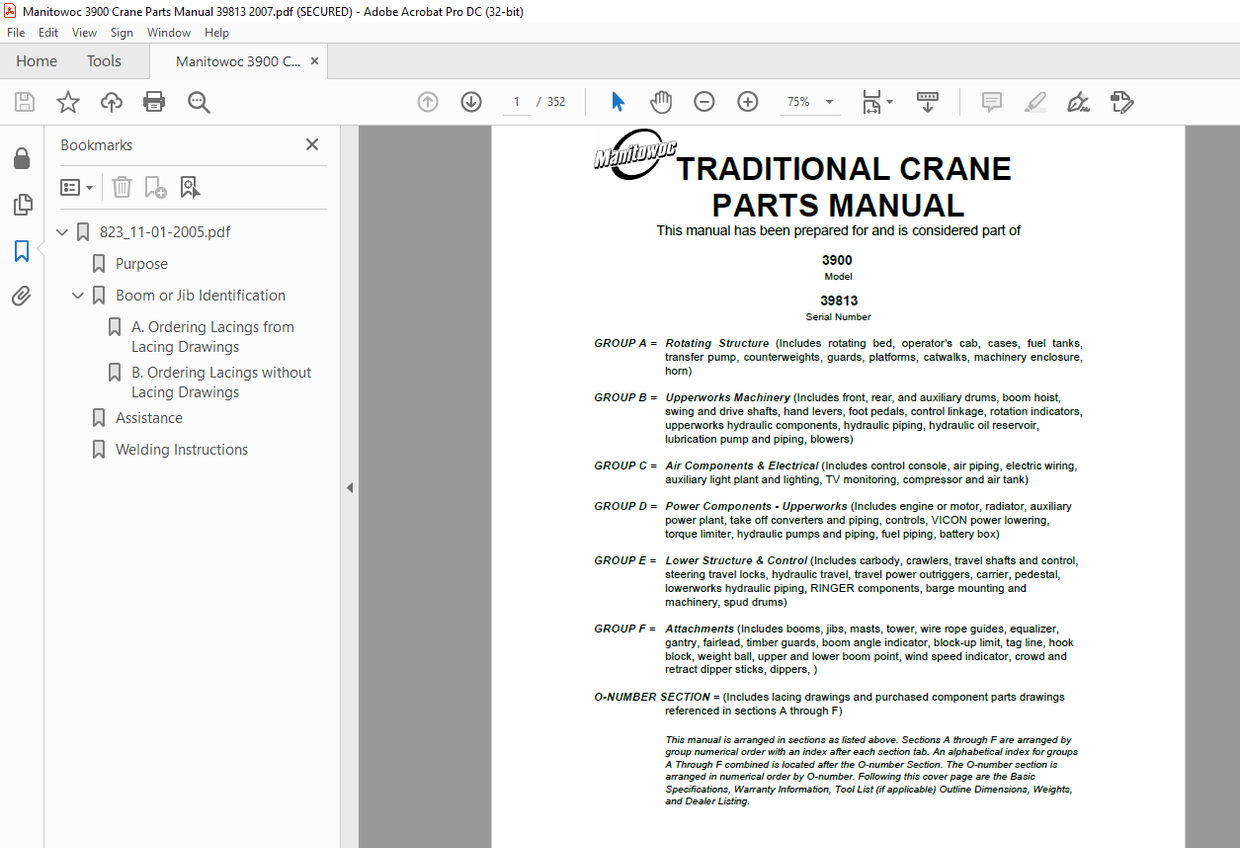Select the Hand tool for panning
1240x848 pixels.
661,101
